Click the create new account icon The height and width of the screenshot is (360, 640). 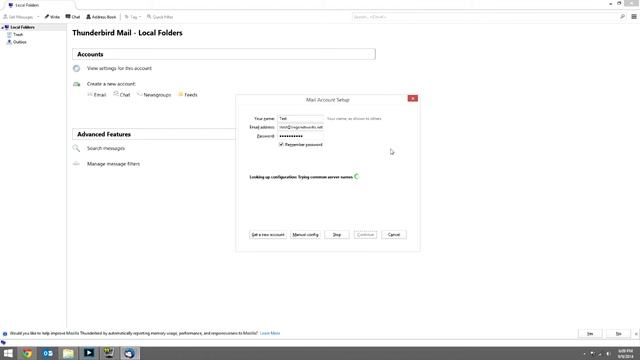(76, 84)
